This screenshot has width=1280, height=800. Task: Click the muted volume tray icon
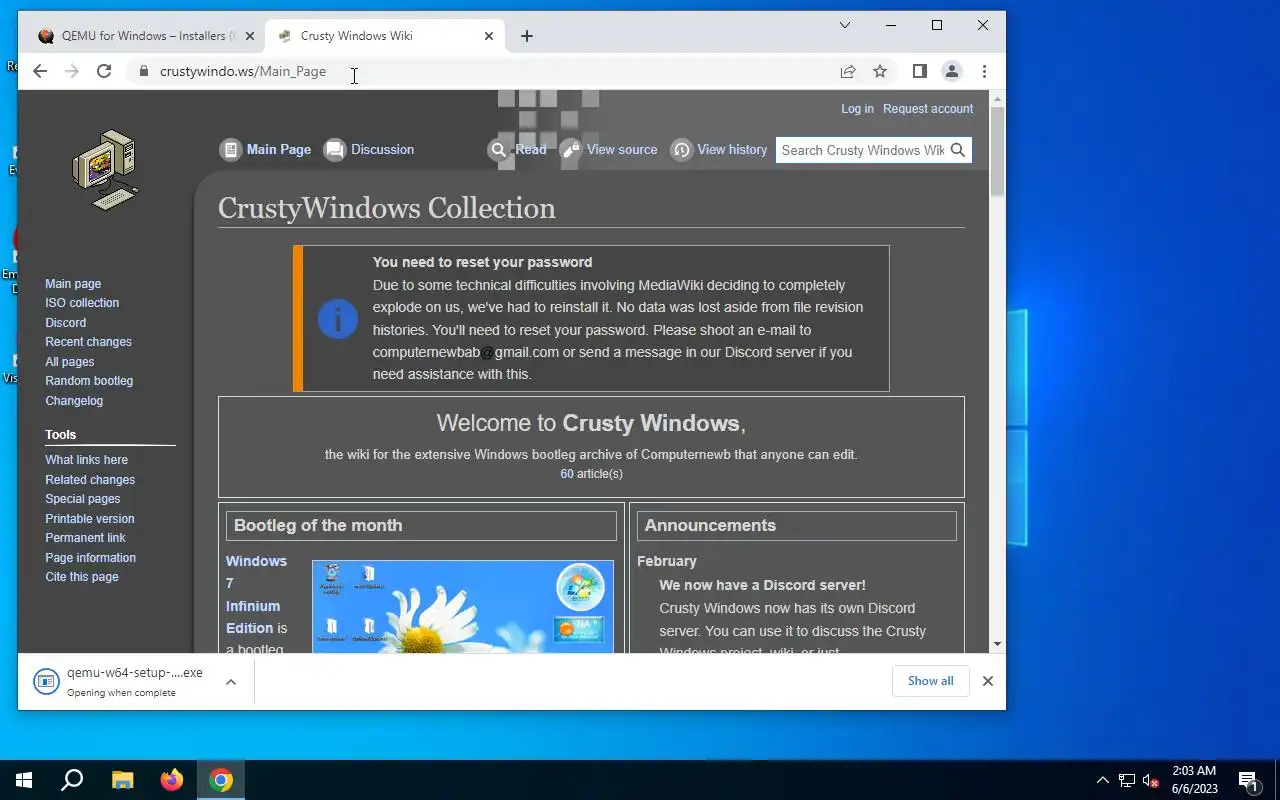tap(1150, 780)
